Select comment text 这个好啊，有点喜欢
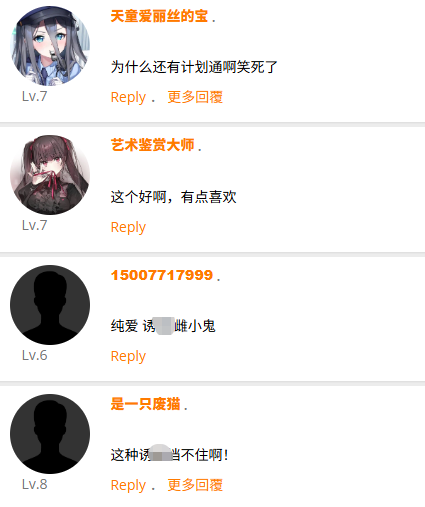The width and height of the screenshot is (425, 507). pos(174,197)
